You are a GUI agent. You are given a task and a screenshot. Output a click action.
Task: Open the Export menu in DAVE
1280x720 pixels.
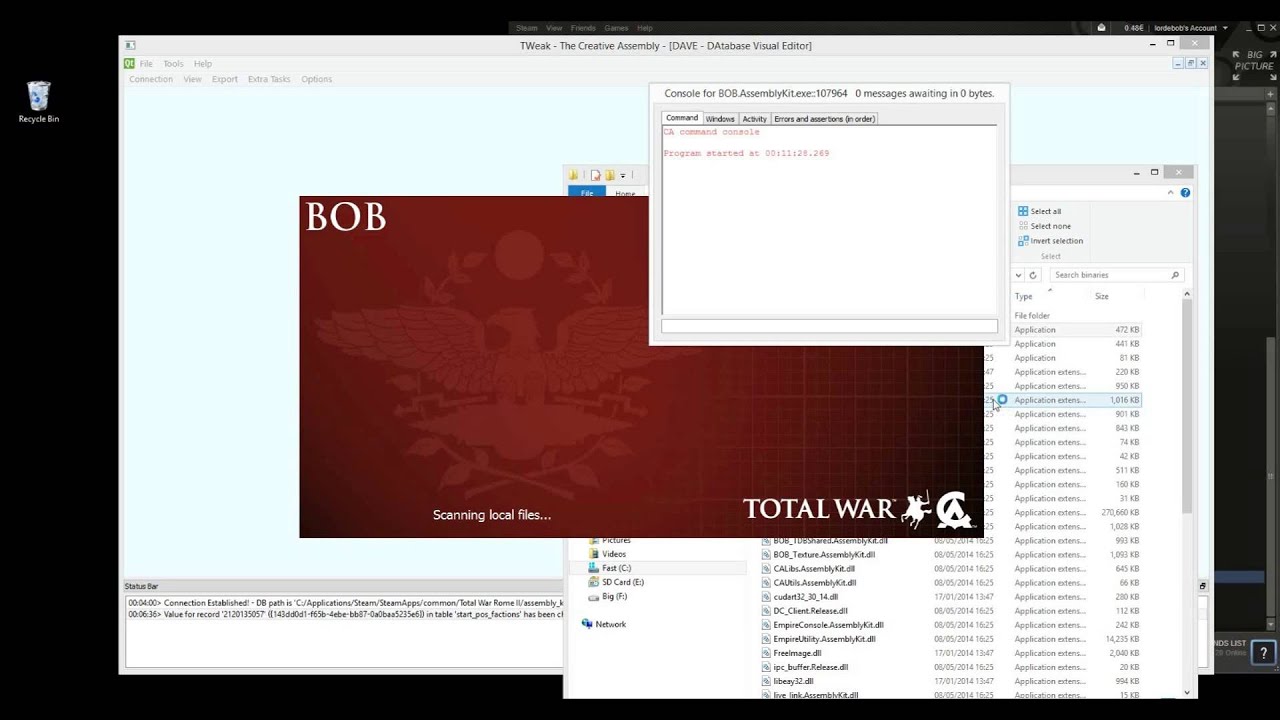(x=225, y=79)
